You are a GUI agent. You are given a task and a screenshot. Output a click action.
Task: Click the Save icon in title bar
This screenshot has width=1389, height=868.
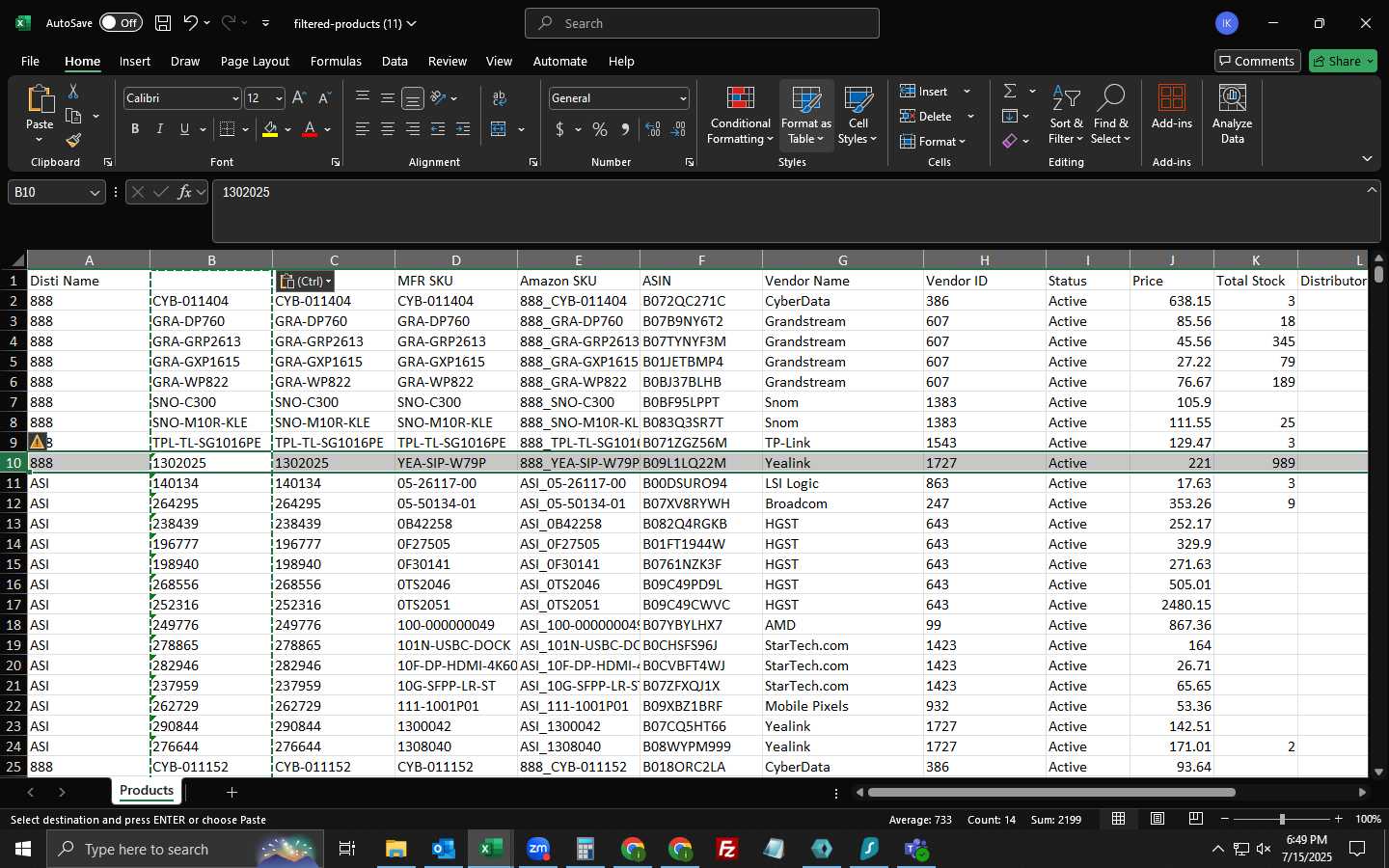pos(163,23)
